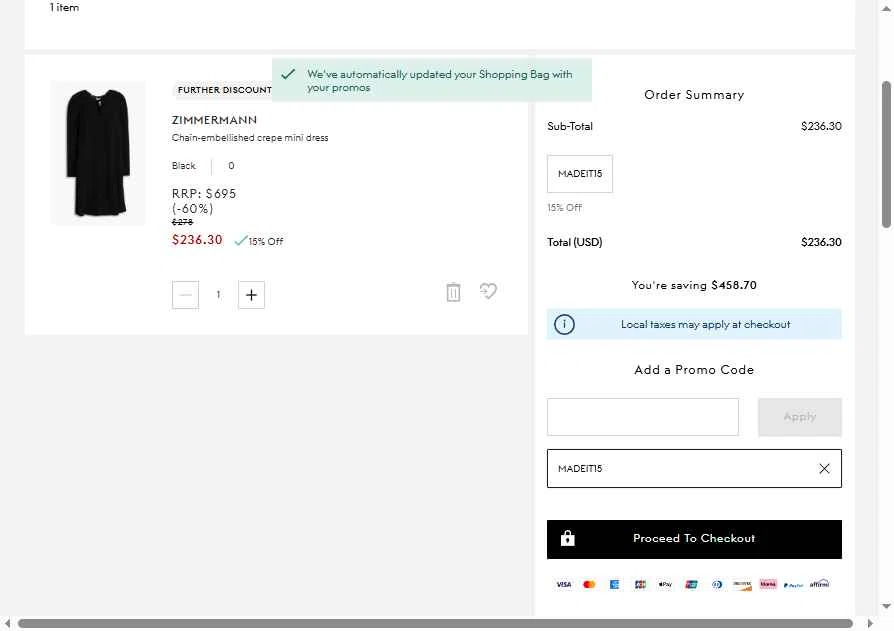The height and width of the screenshot is (631, 894).
Task: Add the dress to wishlist via heart icon
Action: tap(488, 291)
